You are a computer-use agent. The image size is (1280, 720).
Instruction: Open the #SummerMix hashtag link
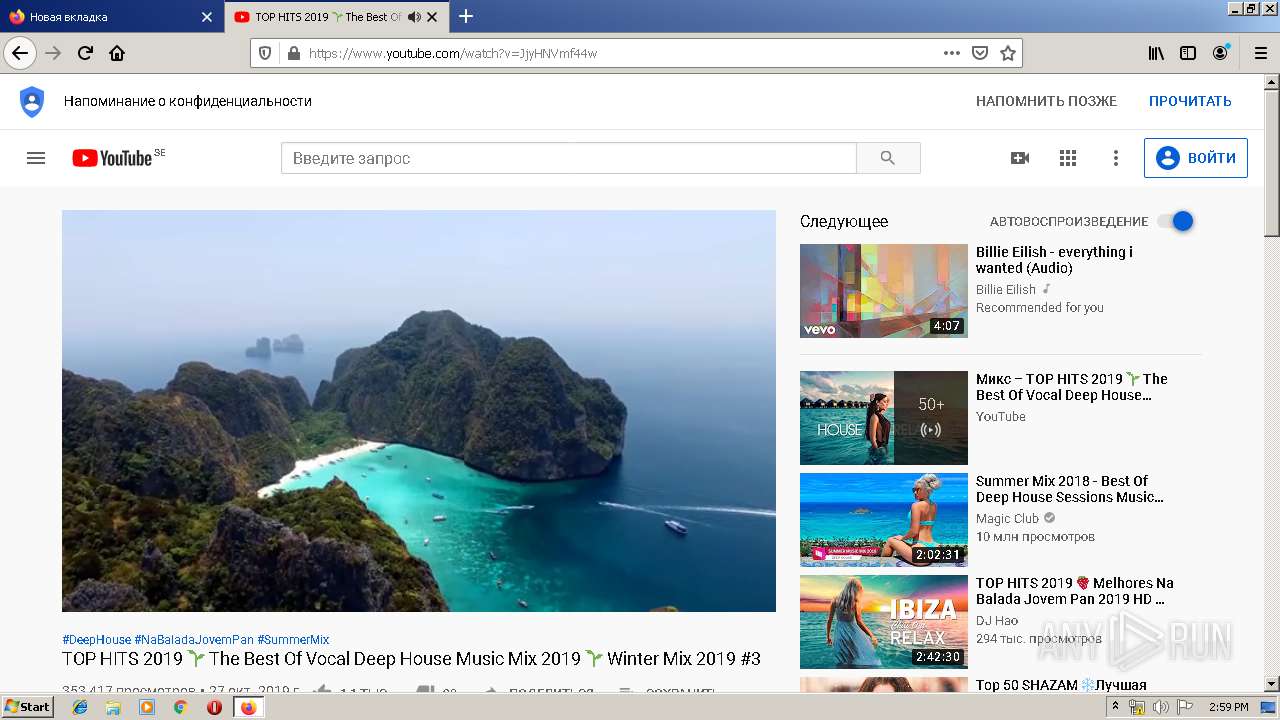[x=293, y=640]
